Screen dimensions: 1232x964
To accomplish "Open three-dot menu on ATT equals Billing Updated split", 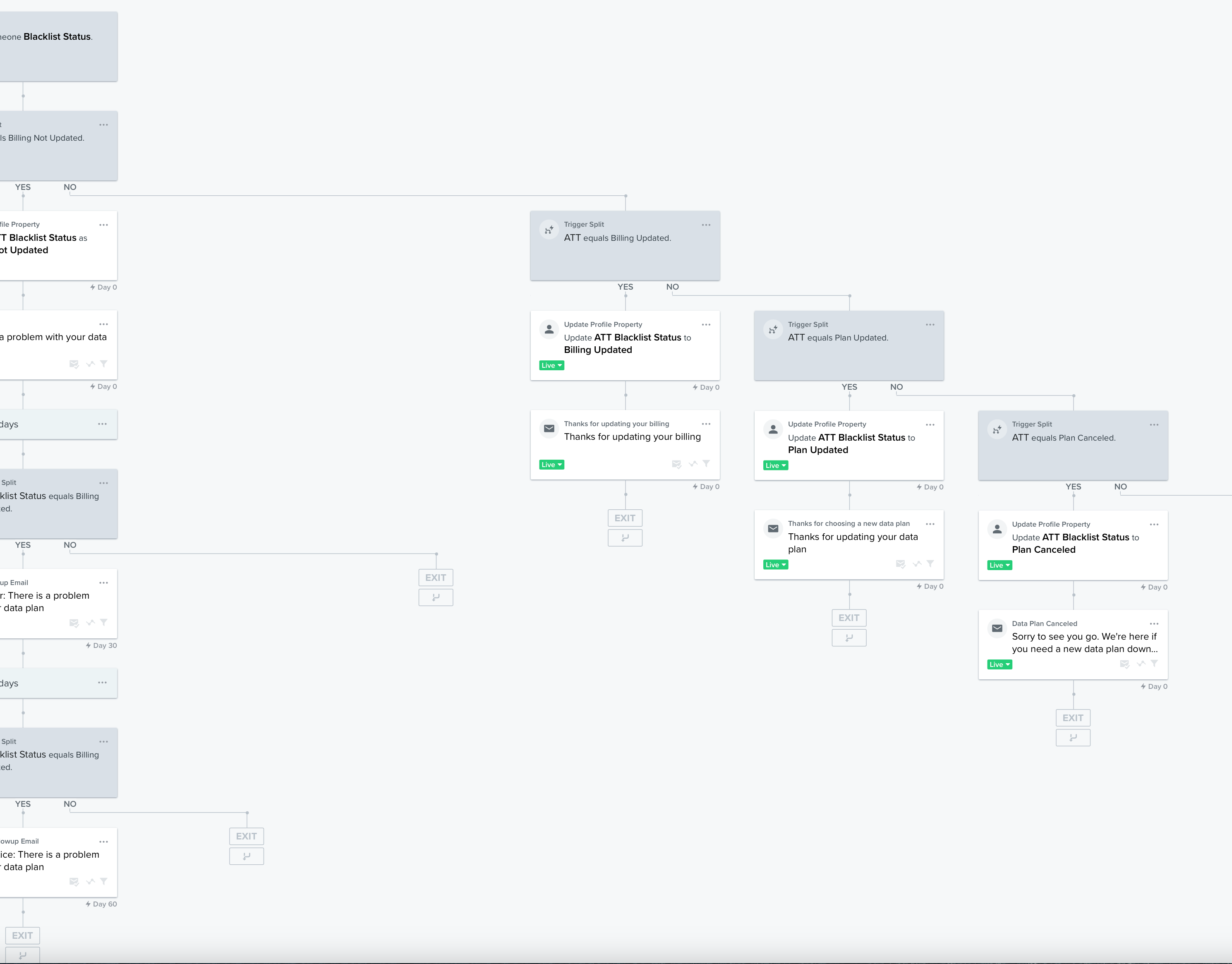I will coord(706,225).
